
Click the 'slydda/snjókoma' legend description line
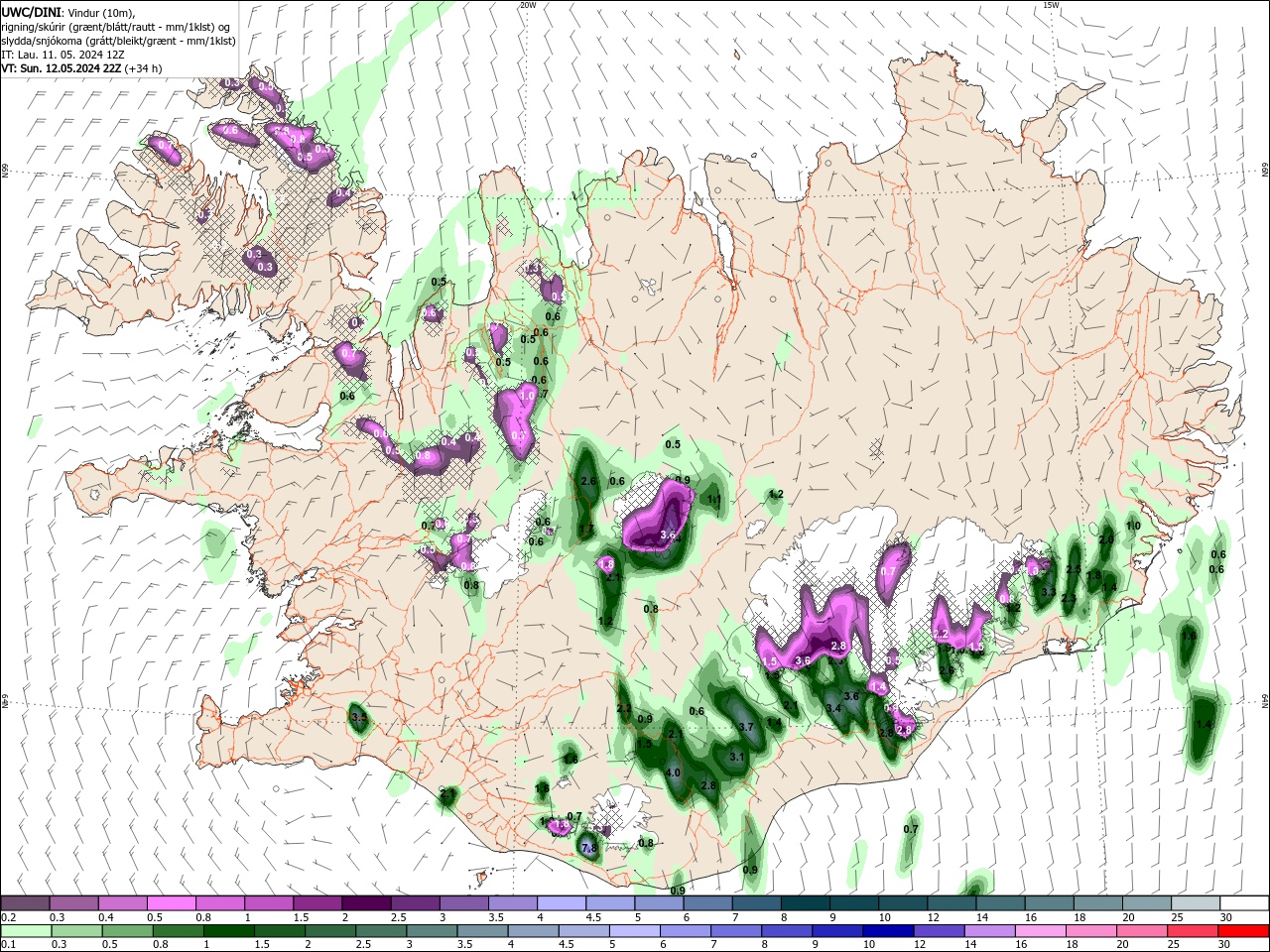(118, 41)
